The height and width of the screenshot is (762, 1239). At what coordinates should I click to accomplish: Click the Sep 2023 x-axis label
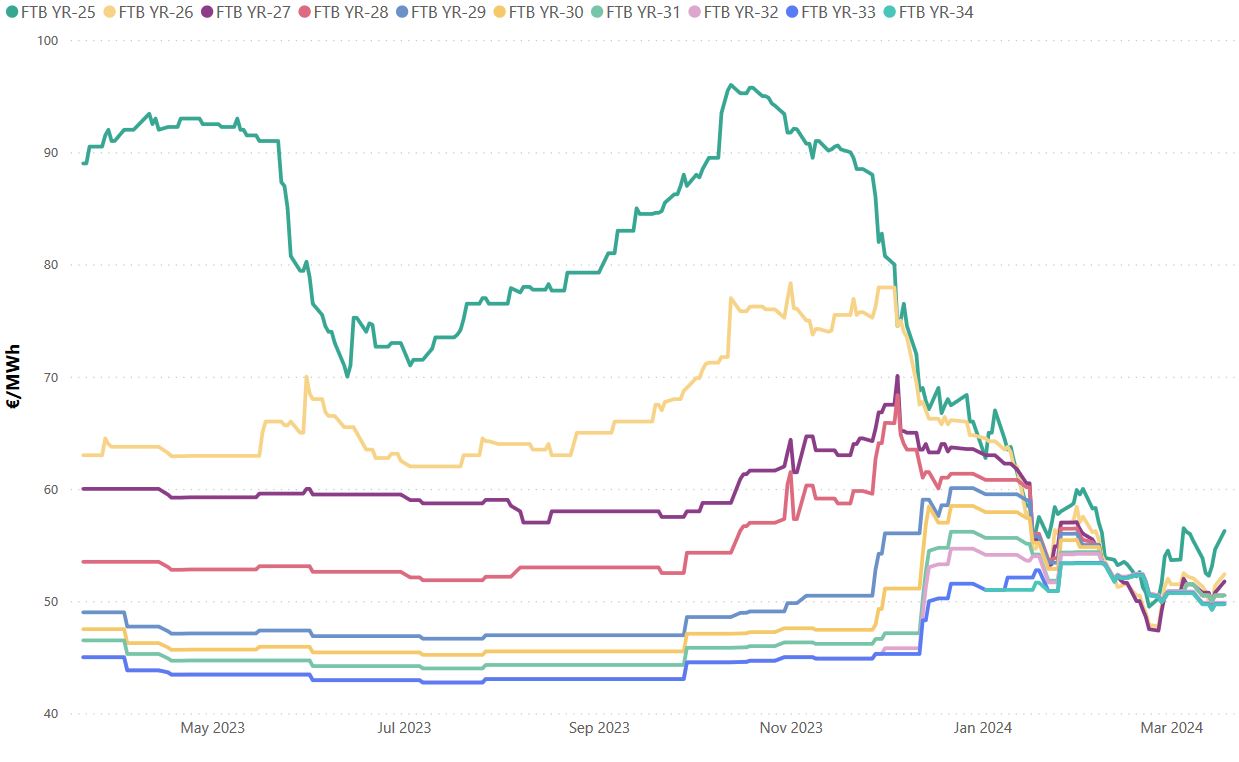coord(599,728)
